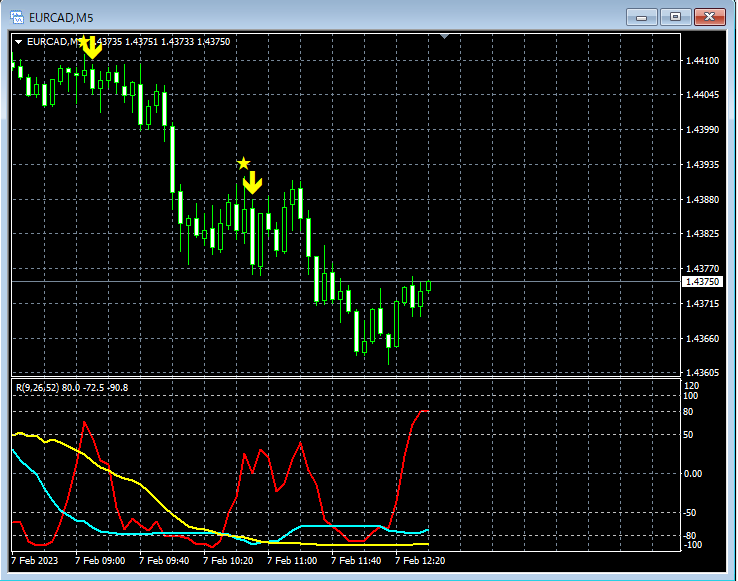
Task: Select the 1.44100 price scale label
Action: [x=702, y=60]
